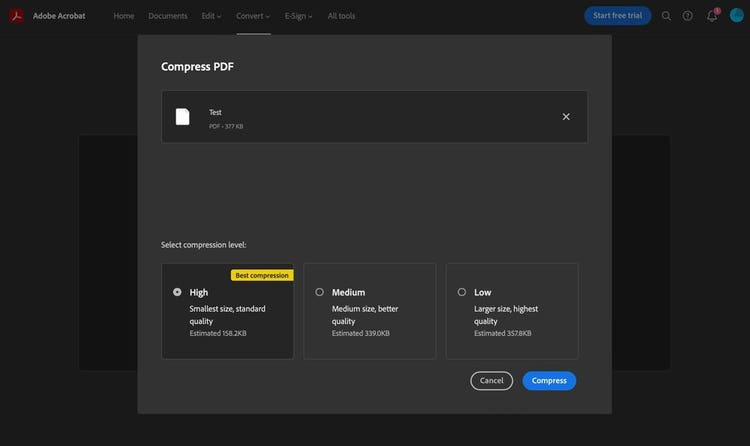Open the user profile avatar

coord(737,16)
